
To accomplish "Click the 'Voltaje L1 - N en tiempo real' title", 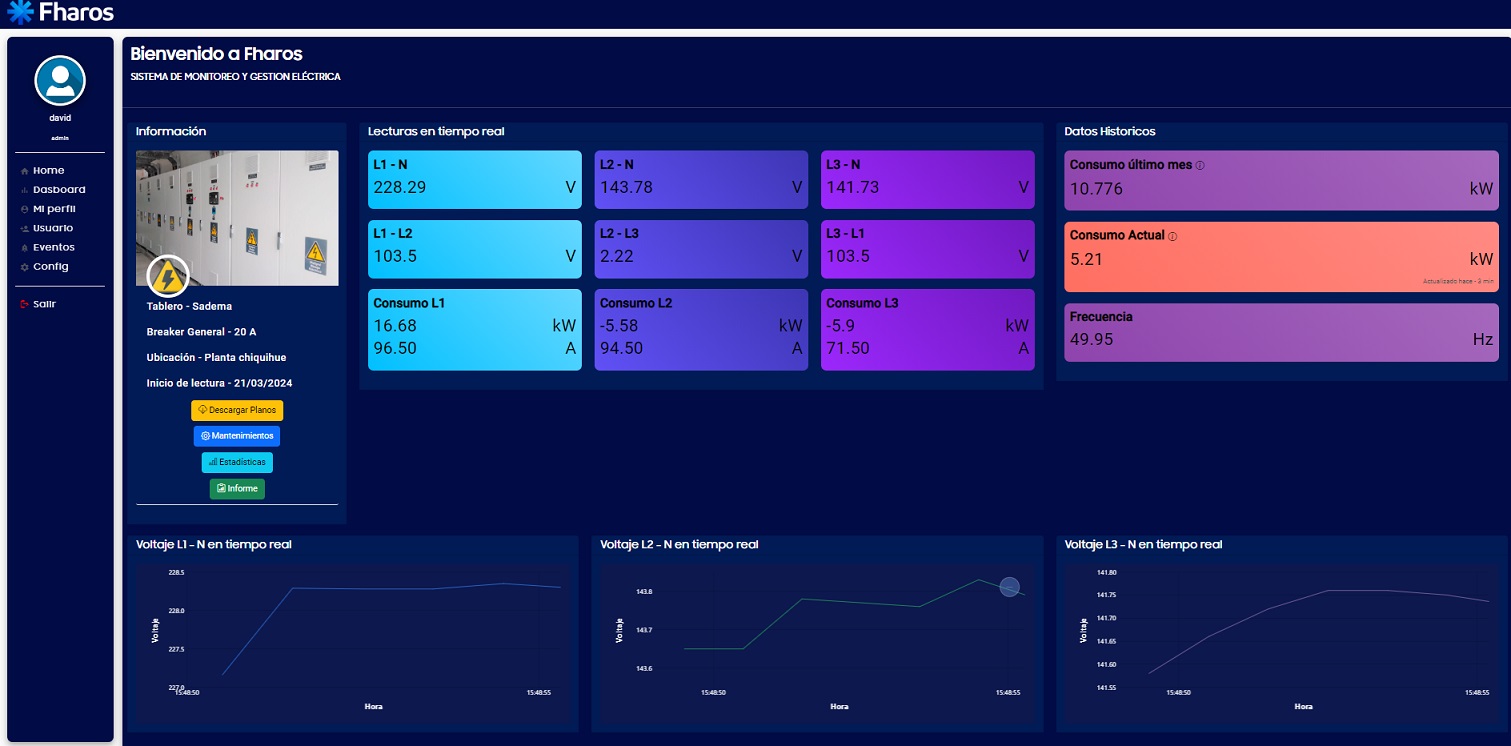I will click(x=214, y=545).
